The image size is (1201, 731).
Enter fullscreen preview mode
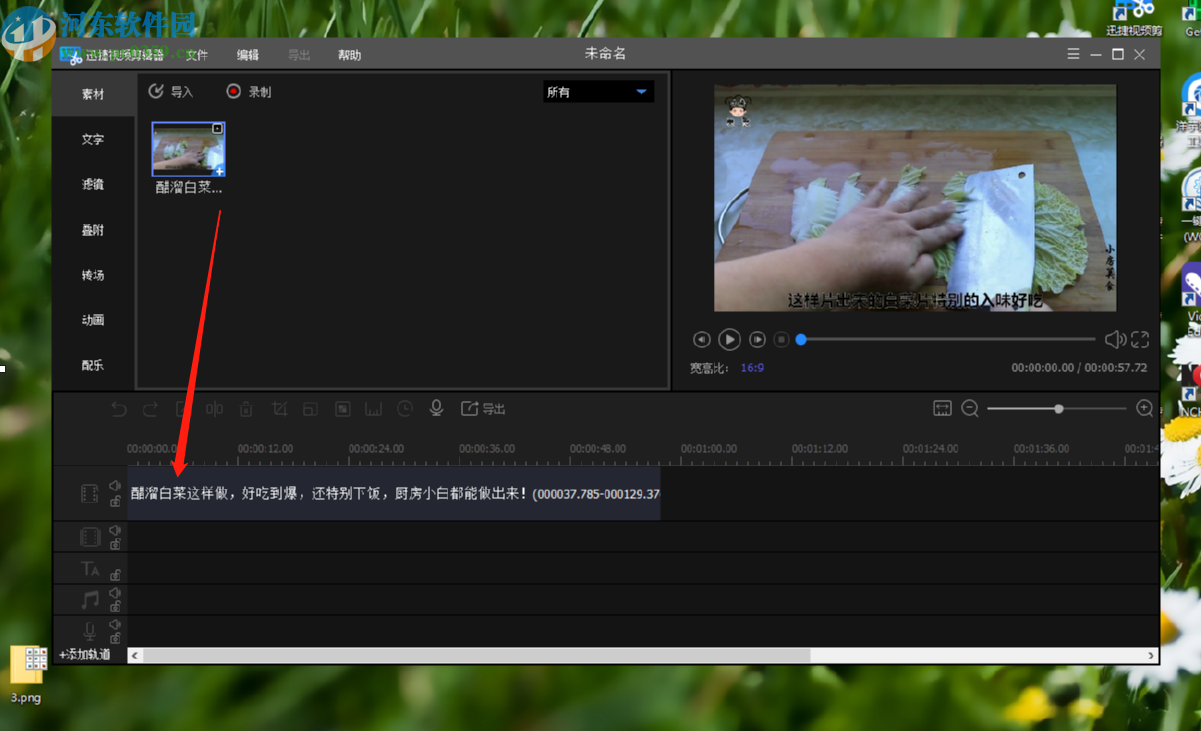[1140, 340]
